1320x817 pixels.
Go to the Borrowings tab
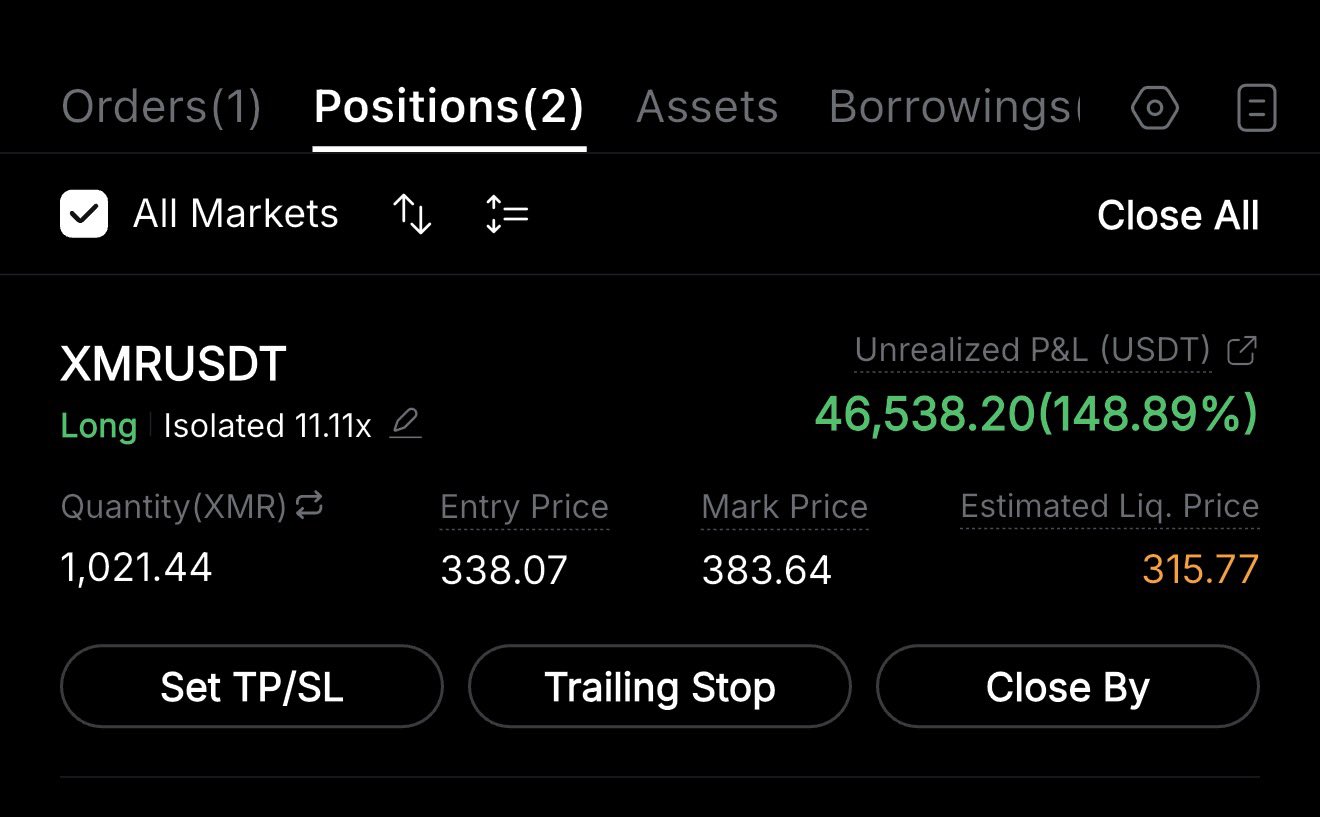[x=954, y=107]
